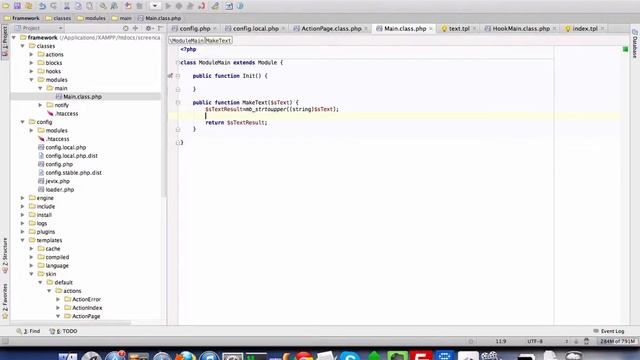Open the Find tool window button
Viewport: 640px width, 360px height.
[x=28, y=331]
